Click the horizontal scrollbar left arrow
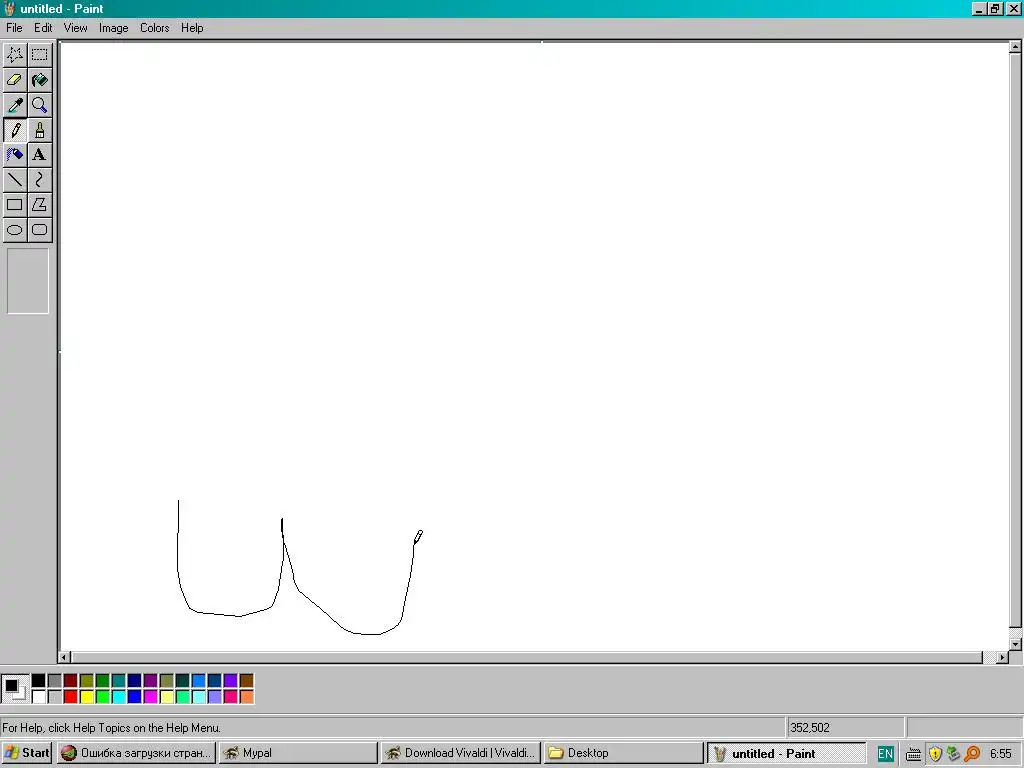Viewport: 1024px width, 768px height. [x=65, y=657]
